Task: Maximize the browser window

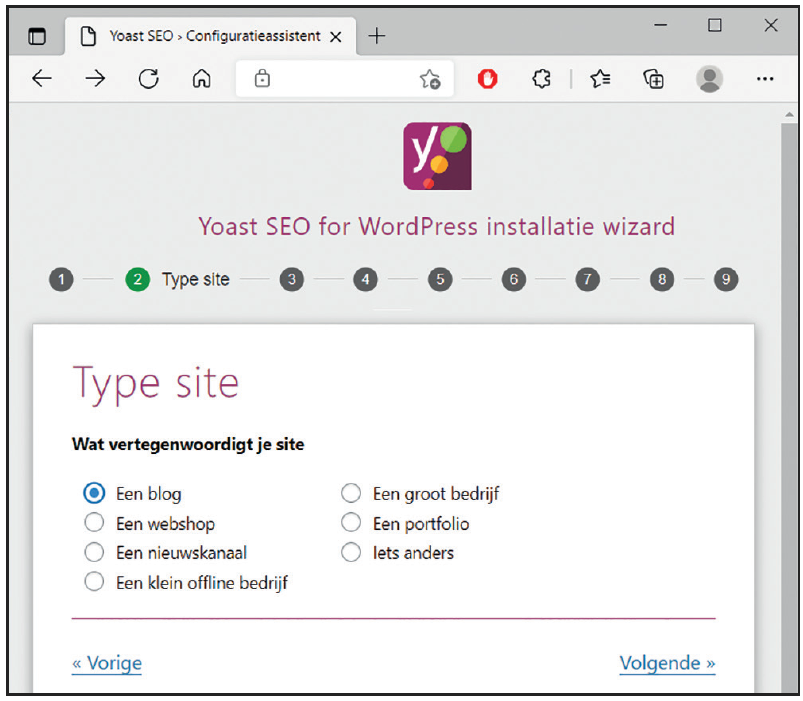Action: click(715, 25)
